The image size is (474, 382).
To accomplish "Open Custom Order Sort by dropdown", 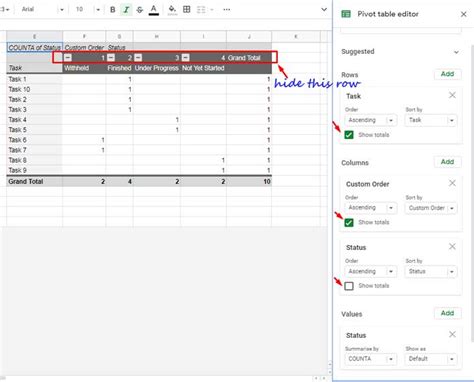I will (431, 208).
